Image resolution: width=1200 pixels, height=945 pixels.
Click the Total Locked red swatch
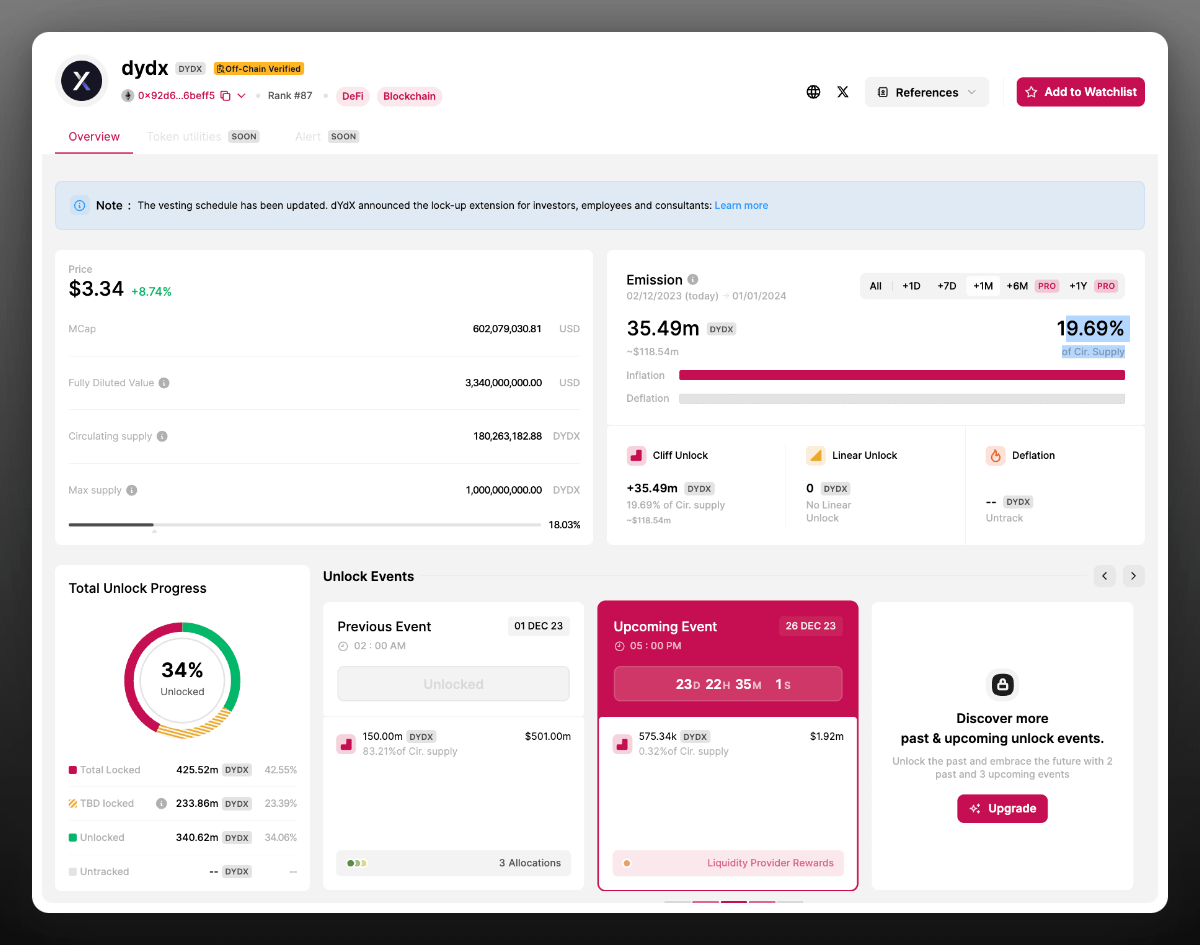[73, 770]
